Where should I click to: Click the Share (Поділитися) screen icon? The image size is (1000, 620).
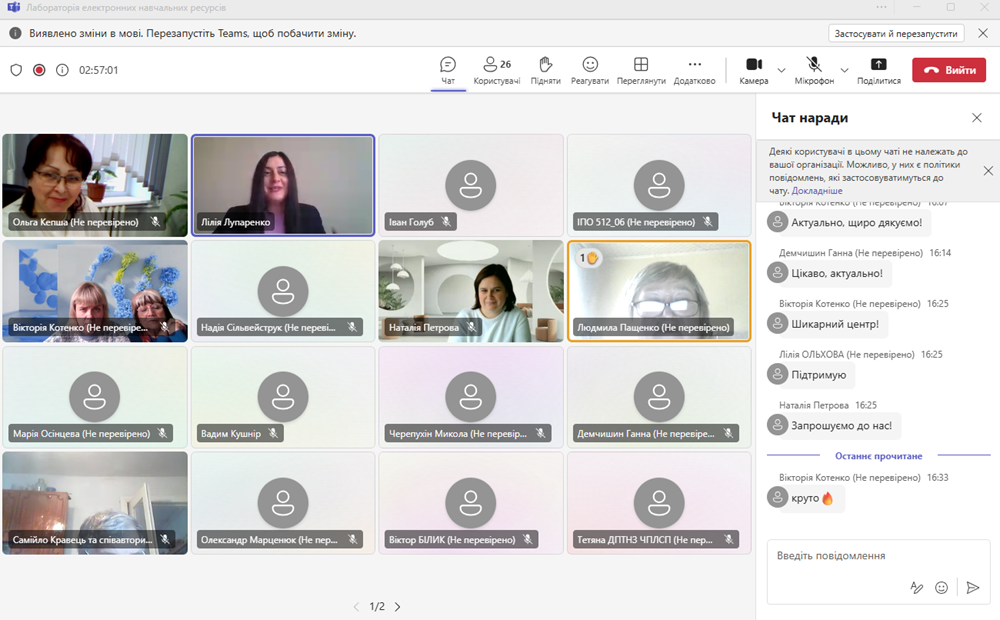[879, 70]
